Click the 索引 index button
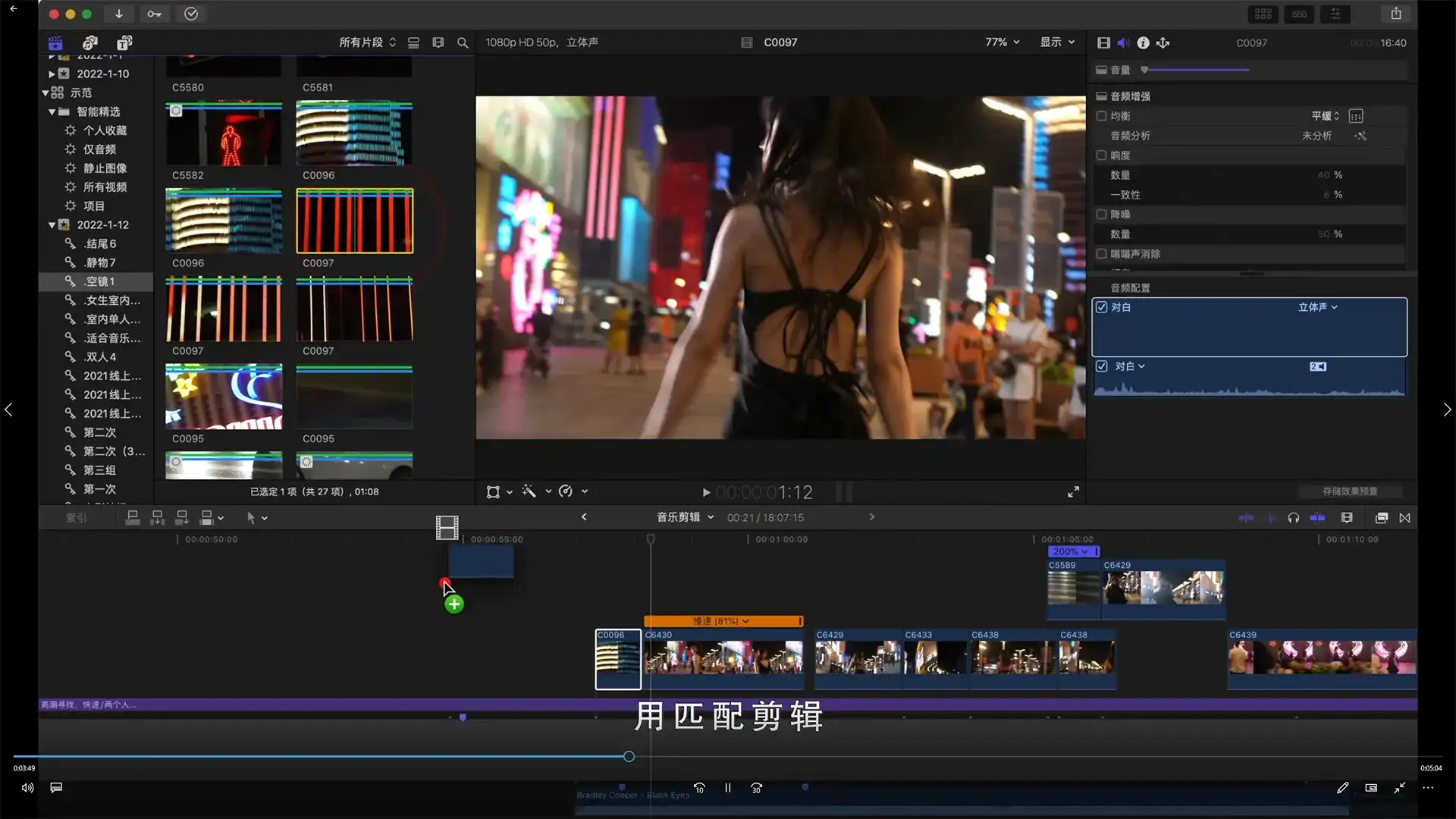The height and width of the screenshot is (819, 1456). point(75,516)
